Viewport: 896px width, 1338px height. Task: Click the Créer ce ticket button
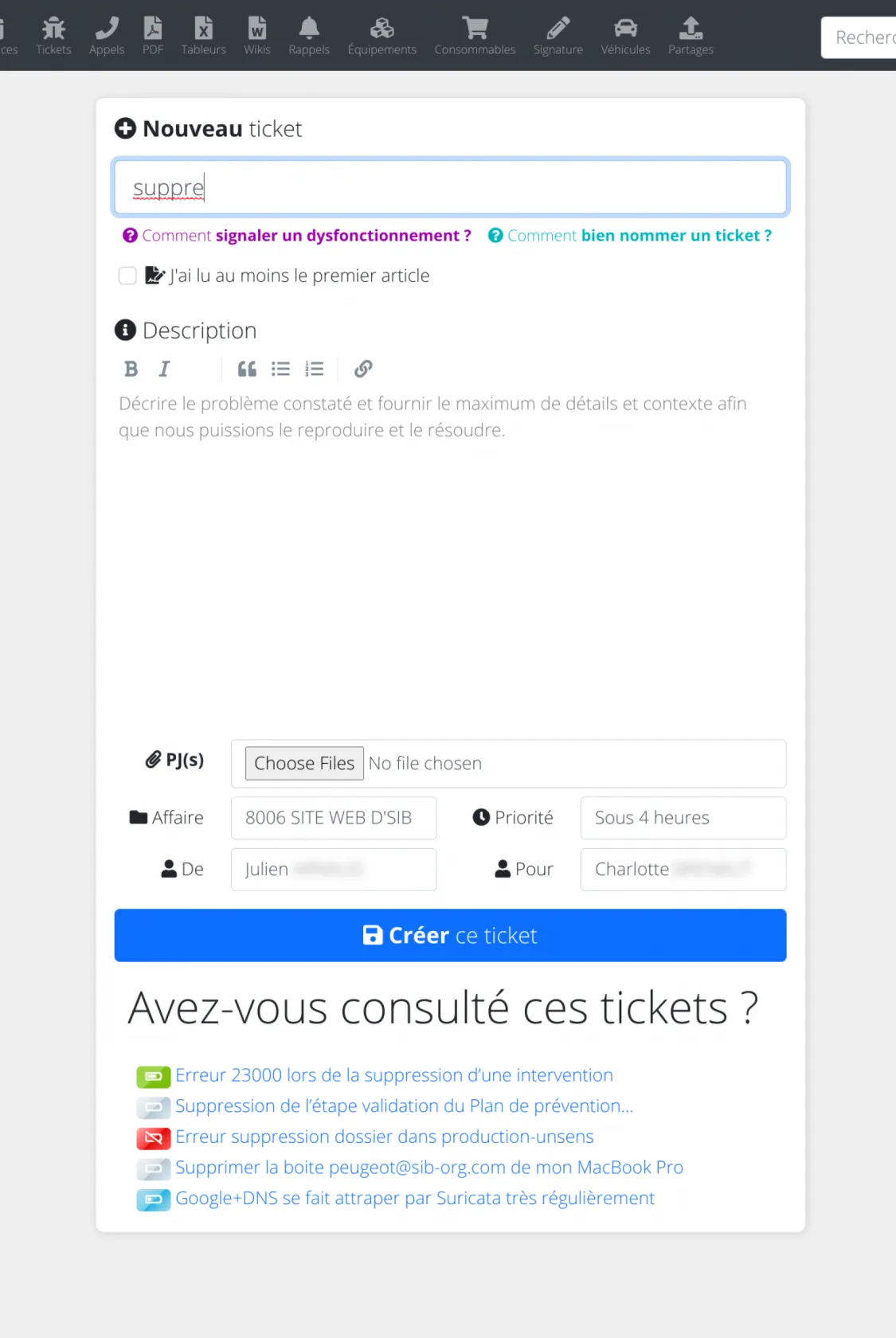[x=450, y=935]
